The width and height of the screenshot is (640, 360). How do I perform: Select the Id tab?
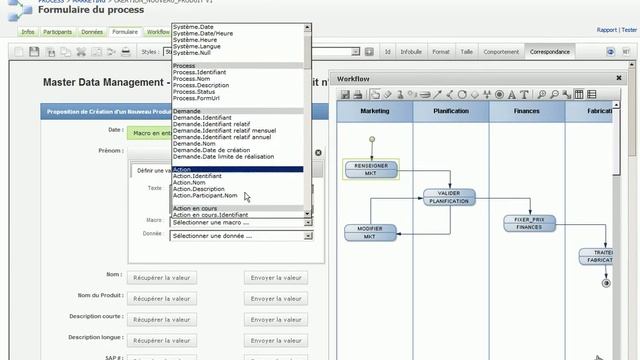click(x=387, y=52)
